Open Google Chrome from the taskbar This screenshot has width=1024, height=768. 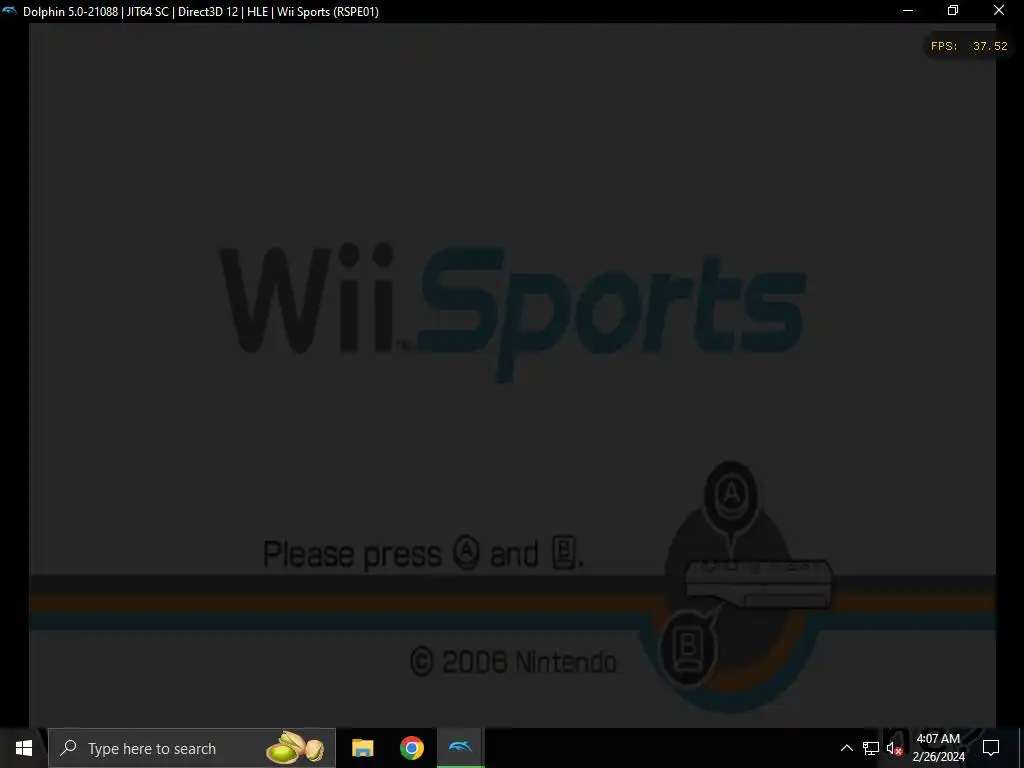(411, 748)
